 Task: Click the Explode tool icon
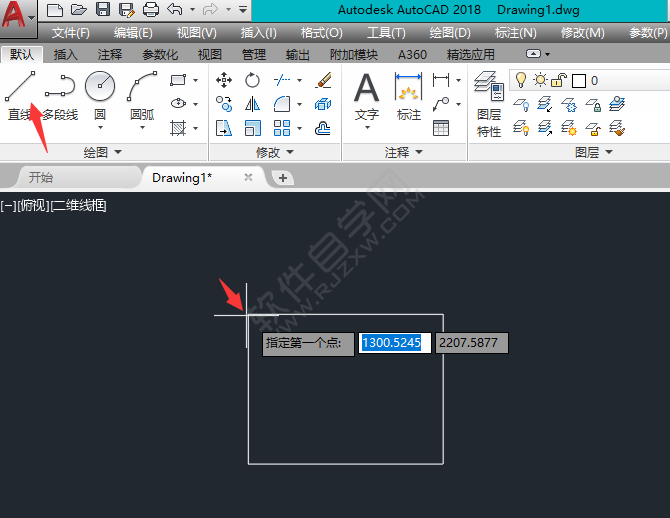[x=323, y=104]
